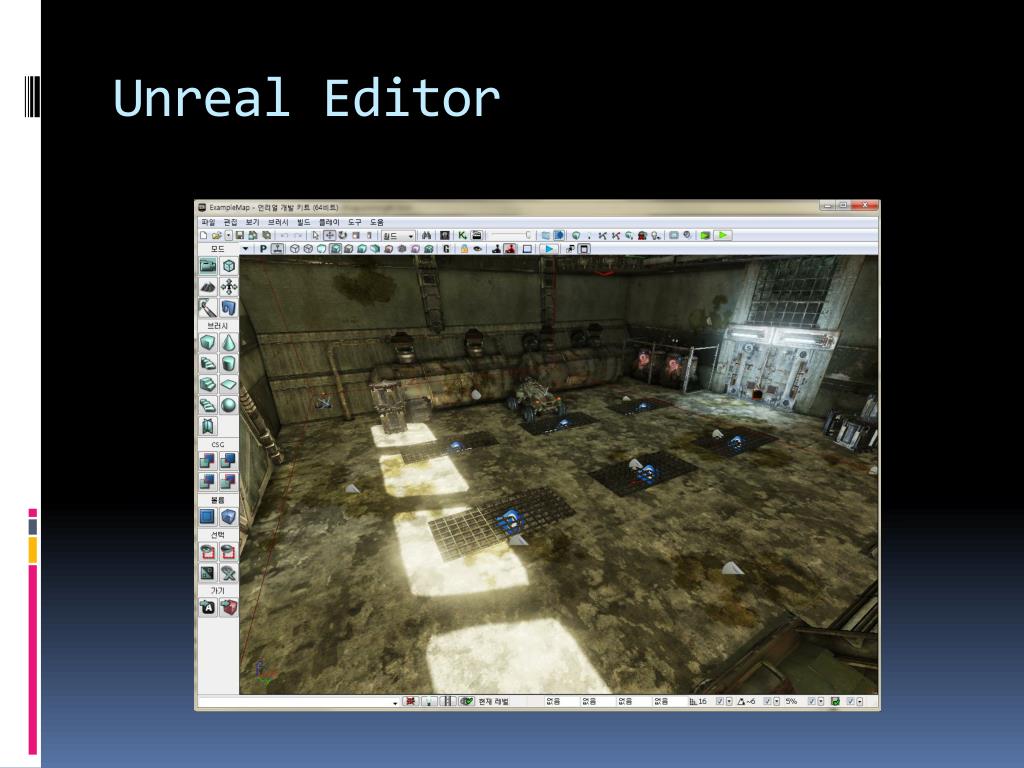This screenshot has height=768, width=1024.
Task: Enable Brush Wireframe view mode
Action: pyautogui.click(x=294, y=249)
